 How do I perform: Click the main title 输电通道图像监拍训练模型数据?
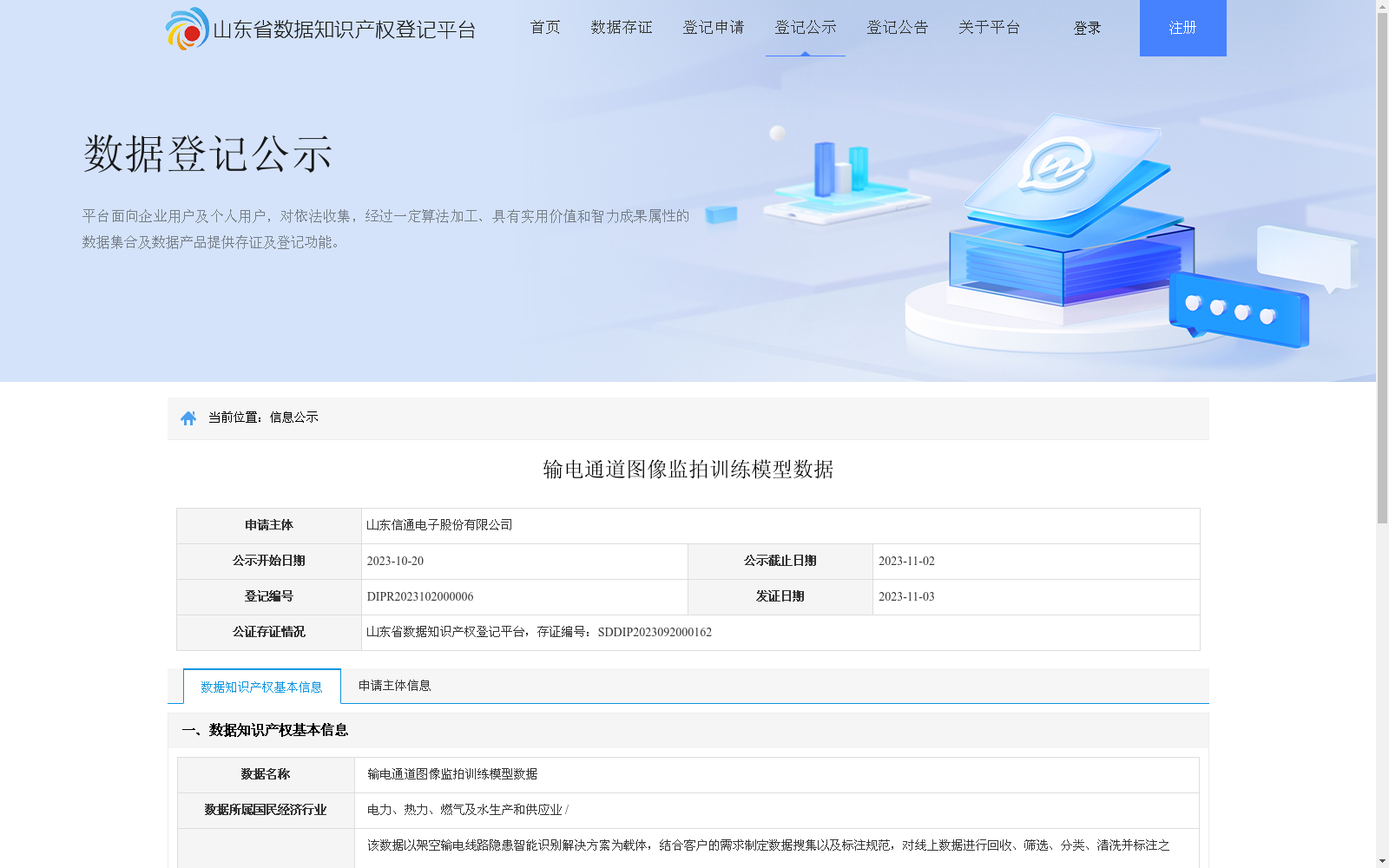coord(688,470)
